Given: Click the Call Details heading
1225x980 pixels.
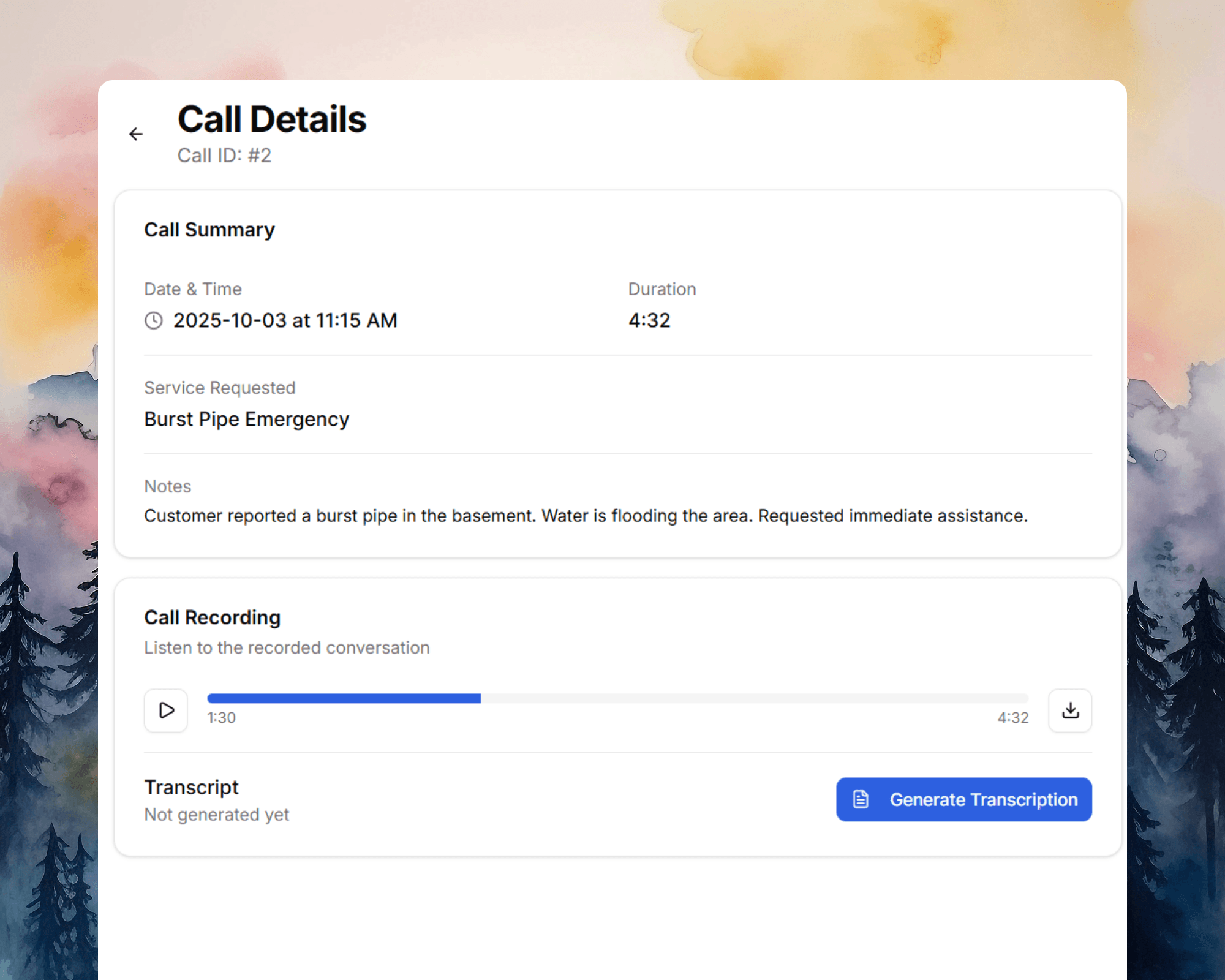Looking at the screenshot, I should 272,119.
